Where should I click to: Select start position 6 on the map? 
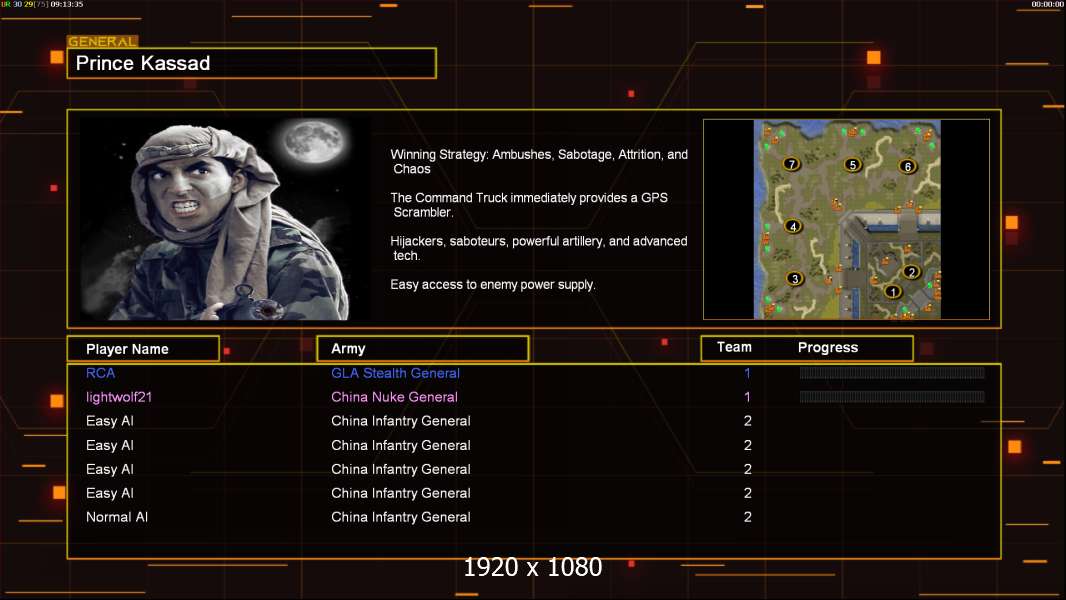click(908, 166)
